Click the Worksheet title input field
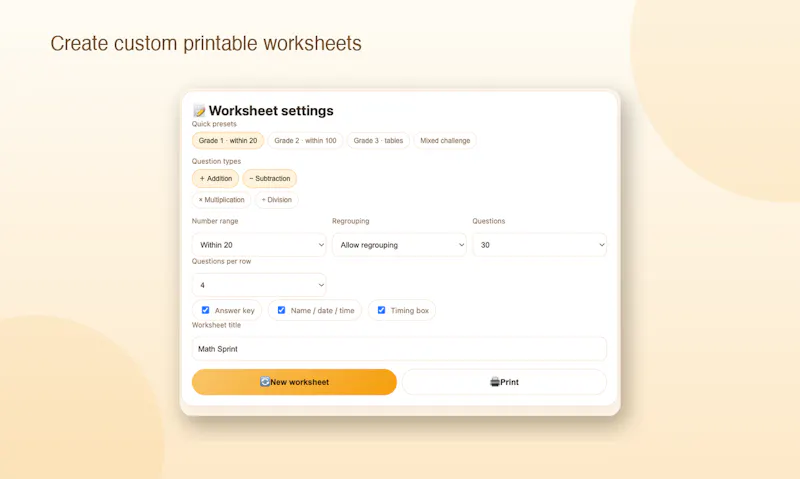 pyautogui.click(x=399, y=349)
